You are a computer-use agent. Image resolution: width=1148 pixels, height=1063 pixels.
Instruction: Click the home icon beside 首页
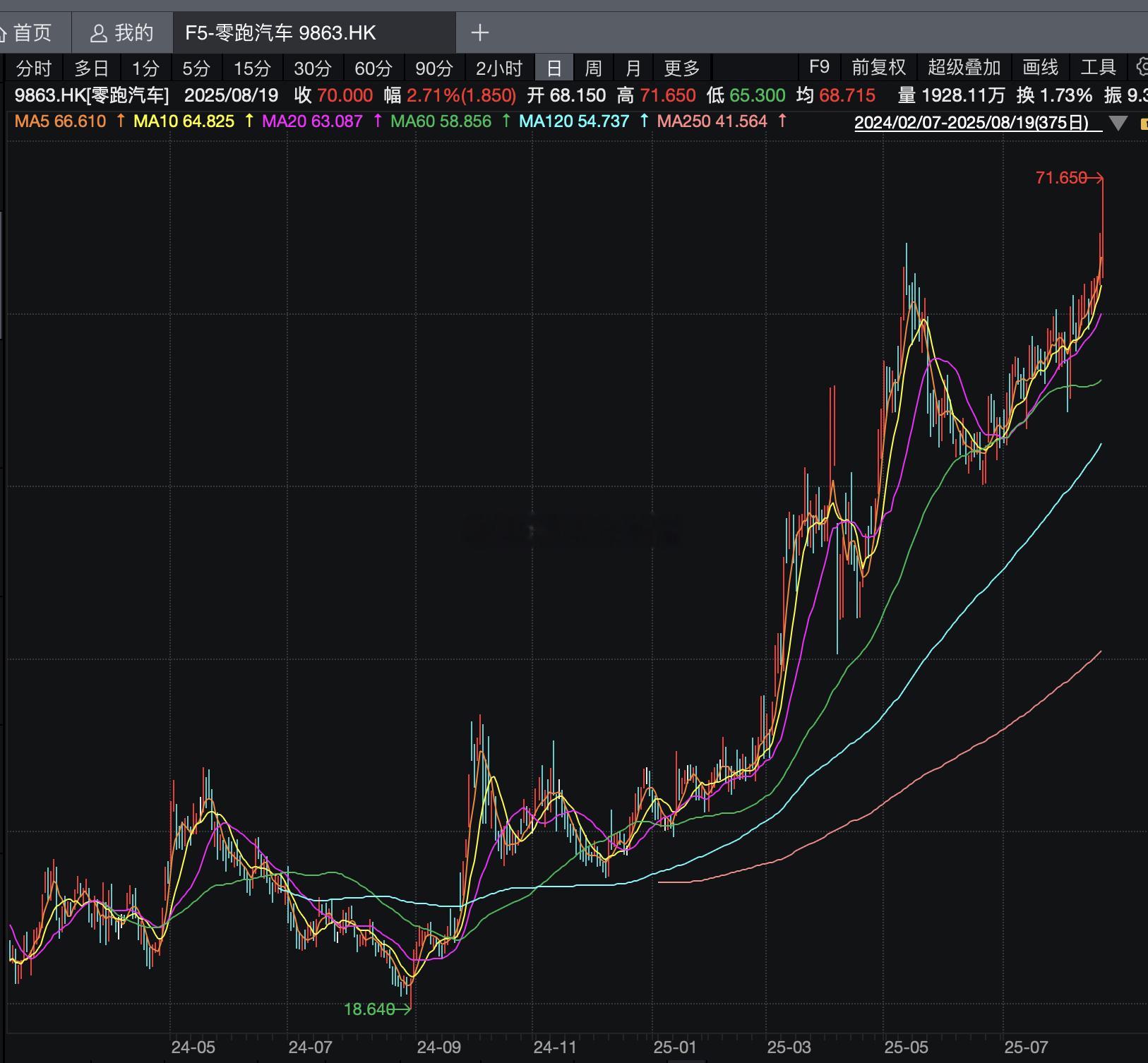3,32
